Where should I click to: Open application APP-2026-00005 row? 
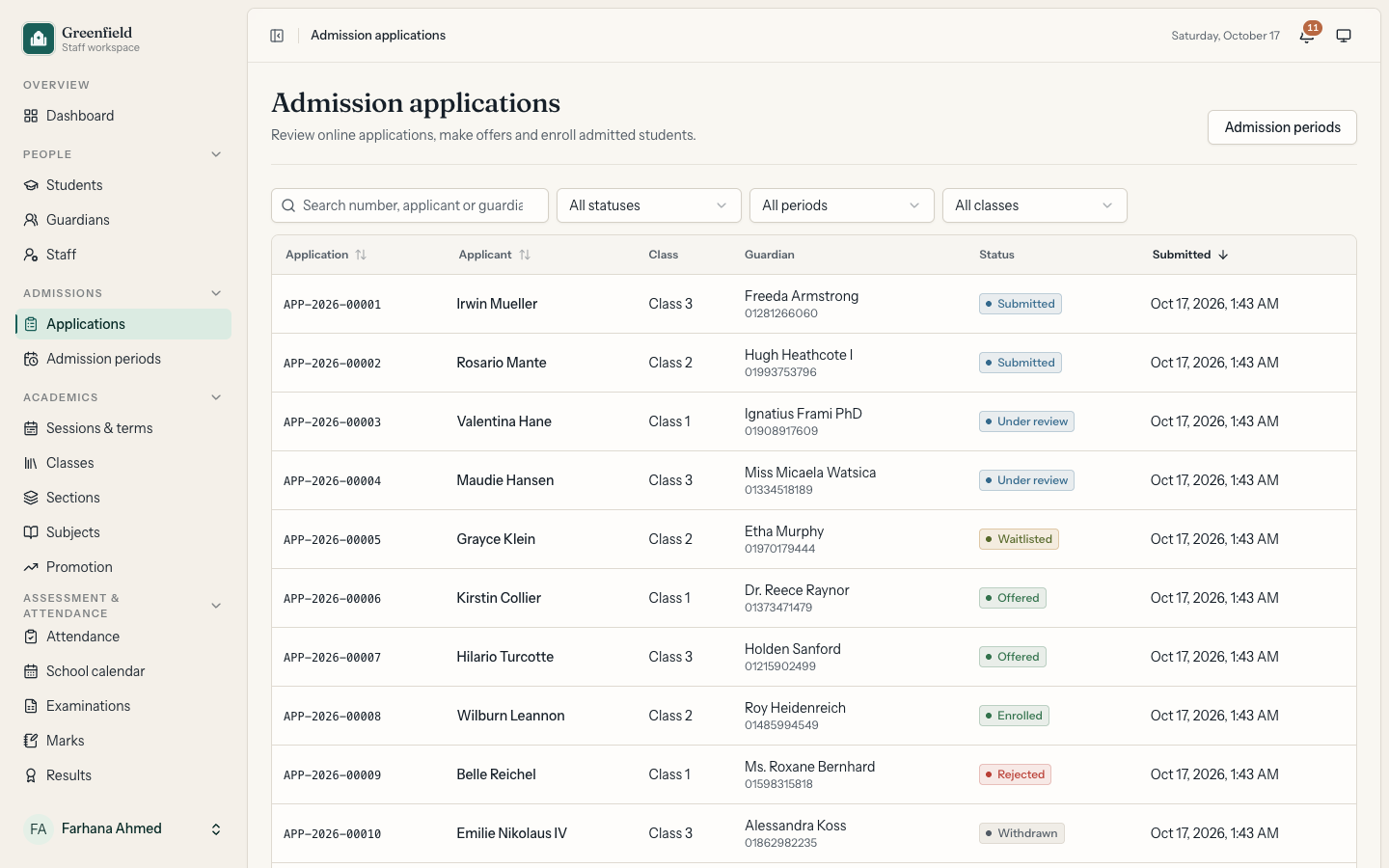coord(814,539)
